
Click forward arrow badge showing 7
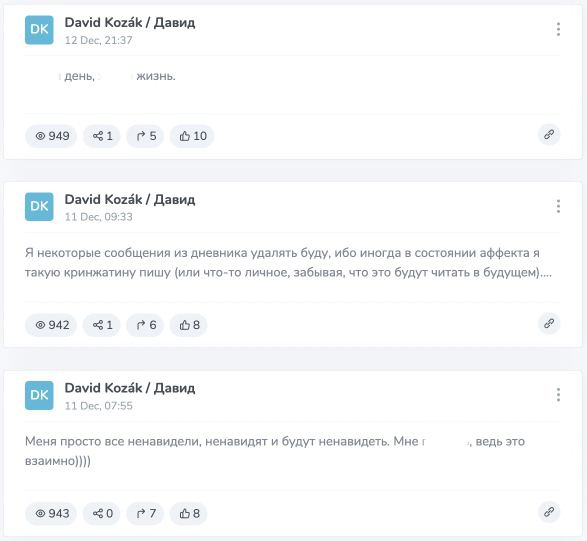point(145,513)
